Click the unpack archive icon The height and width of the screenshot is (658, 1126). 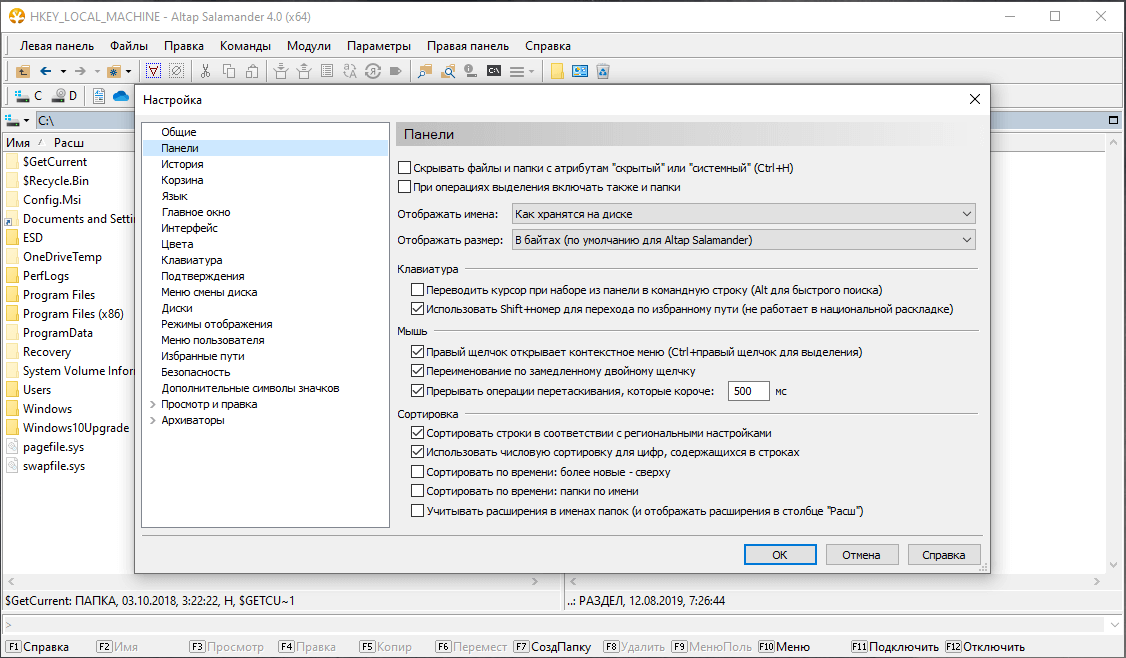(x=304, y=71)
